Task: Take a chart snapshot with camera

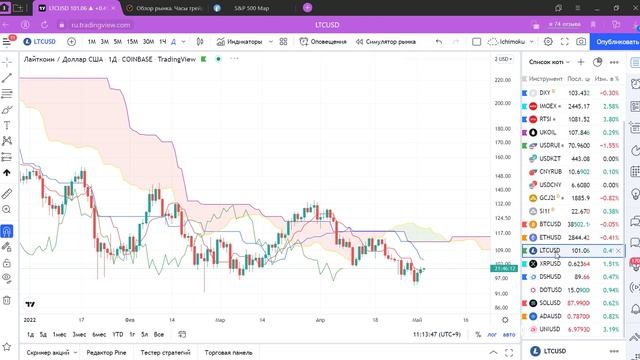Action: click(x=581, y=42)
